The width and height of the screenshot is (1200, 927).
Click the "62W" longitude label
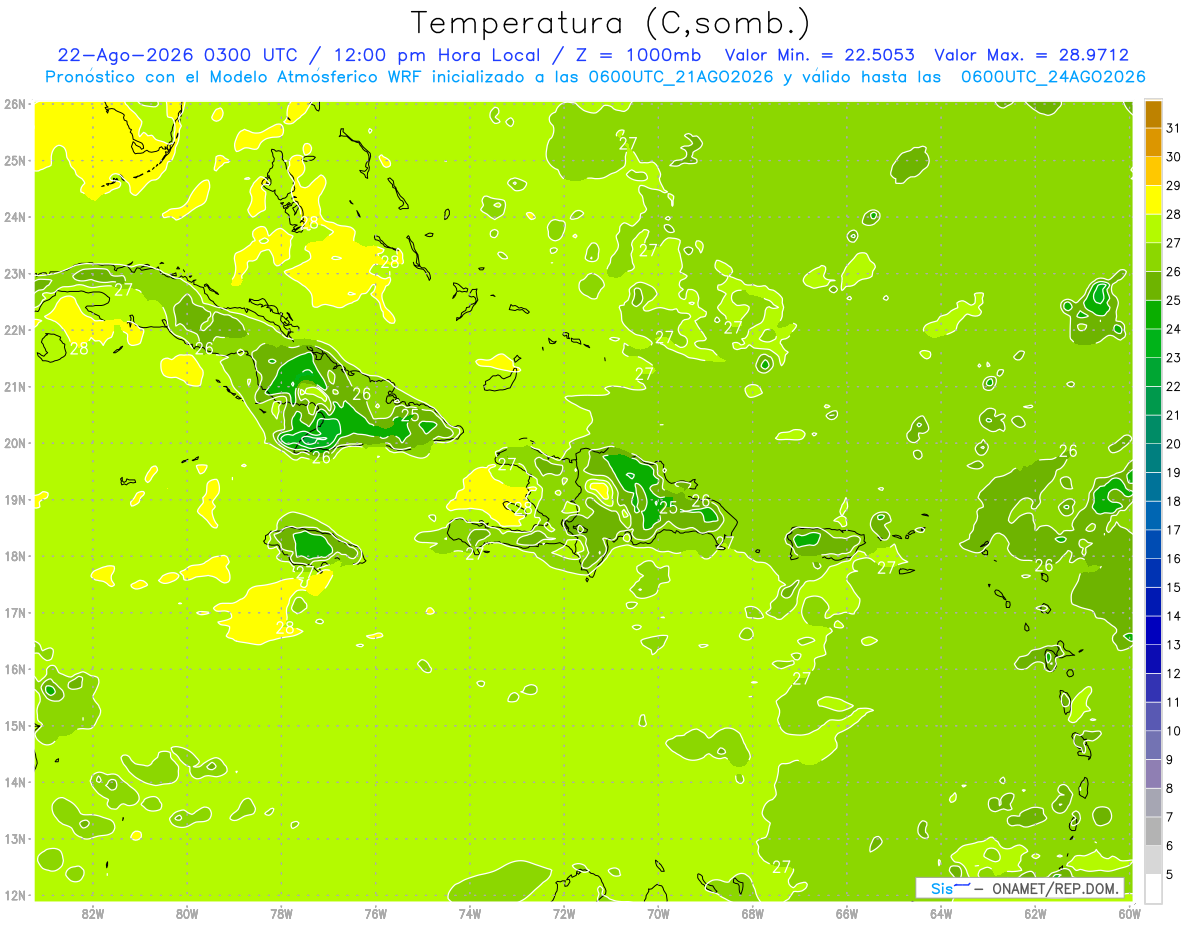1036,913
